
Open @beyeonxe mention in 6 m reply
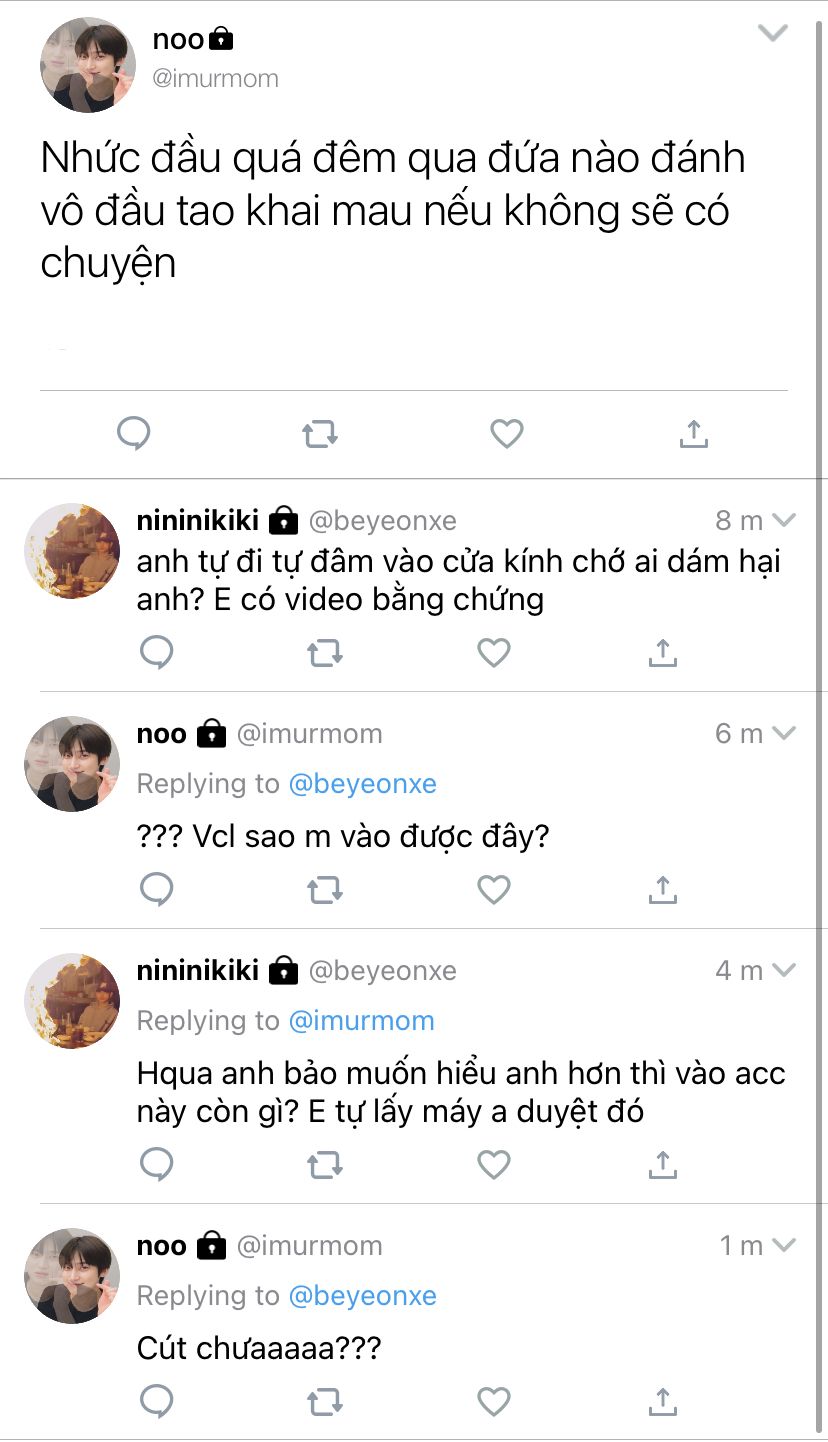pos(362,784)
